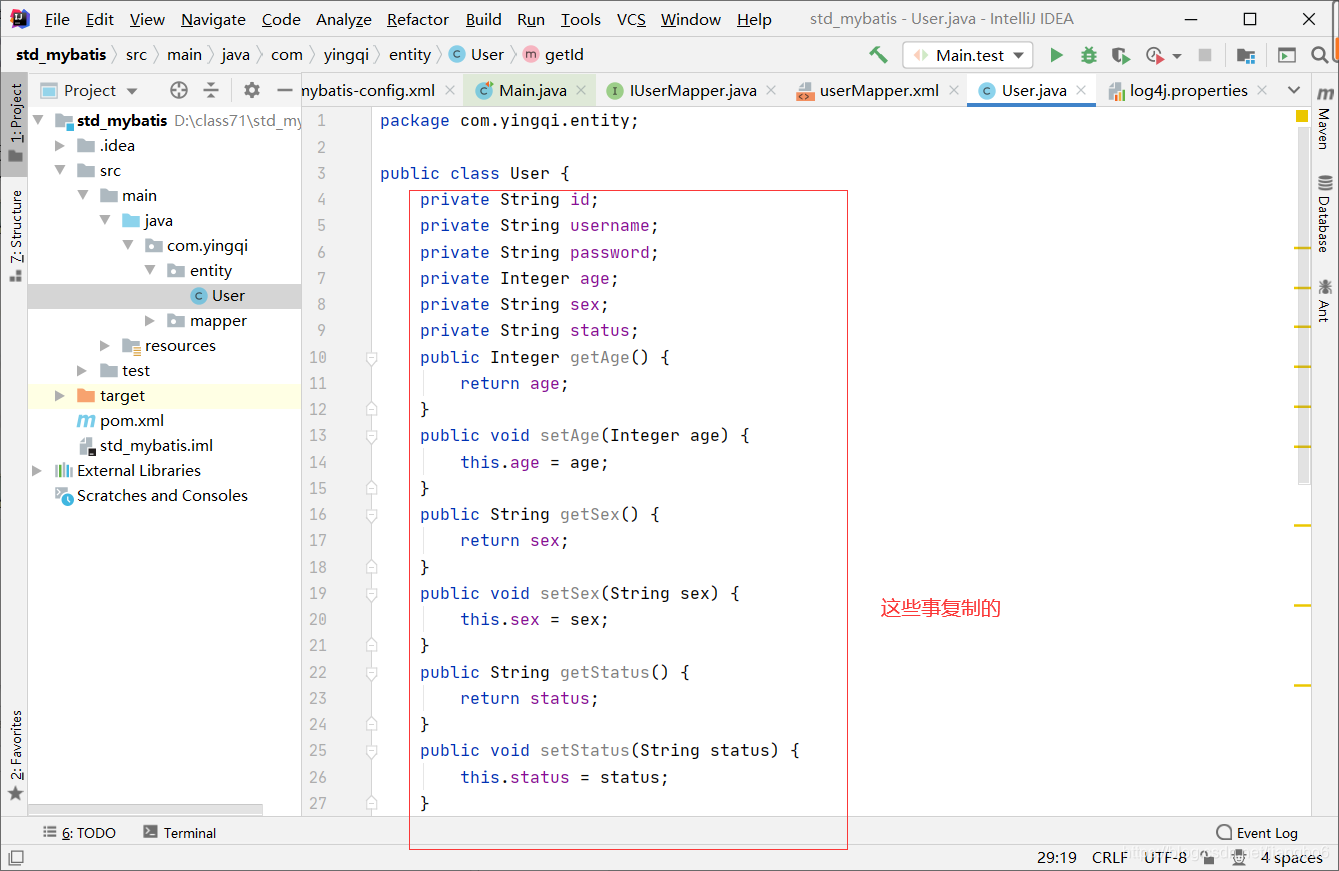Run with coverage shield icon
The width and height of the screenshot is (1339, 871).
[x=1121, y=55]
